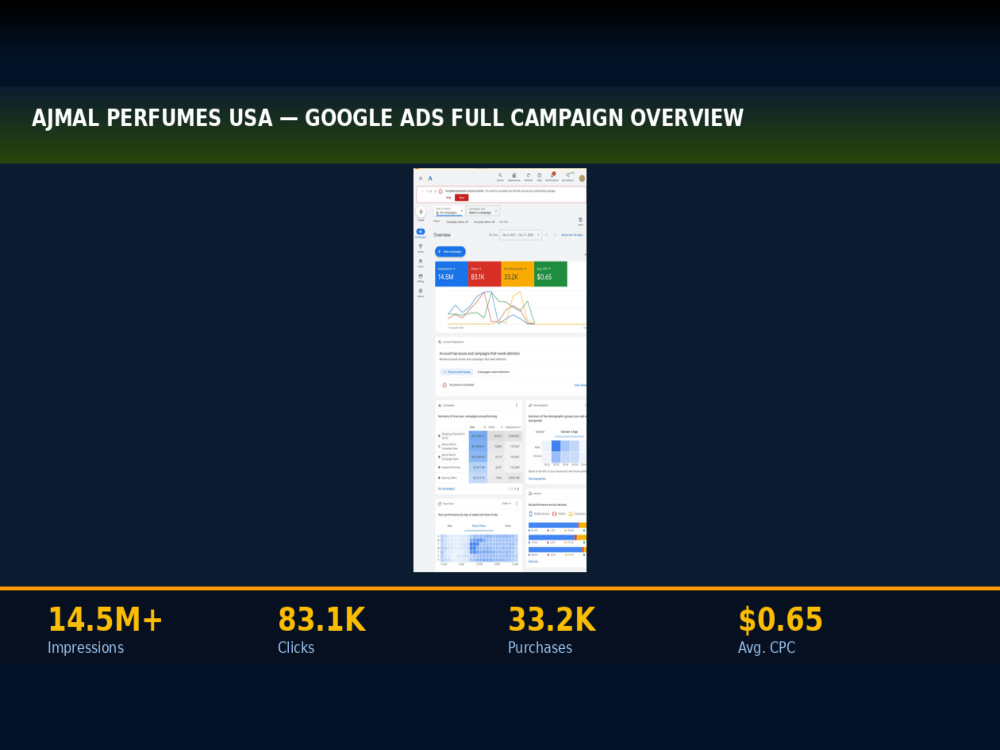The image size is (1000, 750).
Task: Click the 33.2K Purchases stat on slide
Action: coord(552,629)
